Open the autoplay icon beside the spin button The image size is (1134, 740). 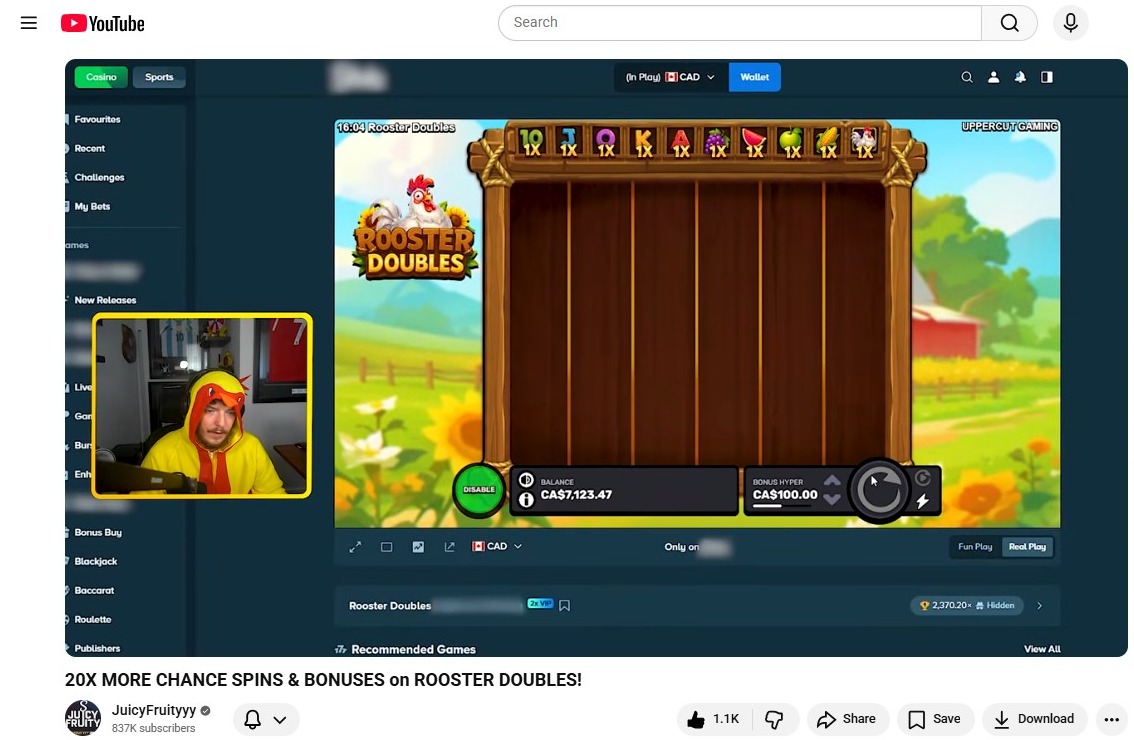pyautogui.click(x=923, y=477)
